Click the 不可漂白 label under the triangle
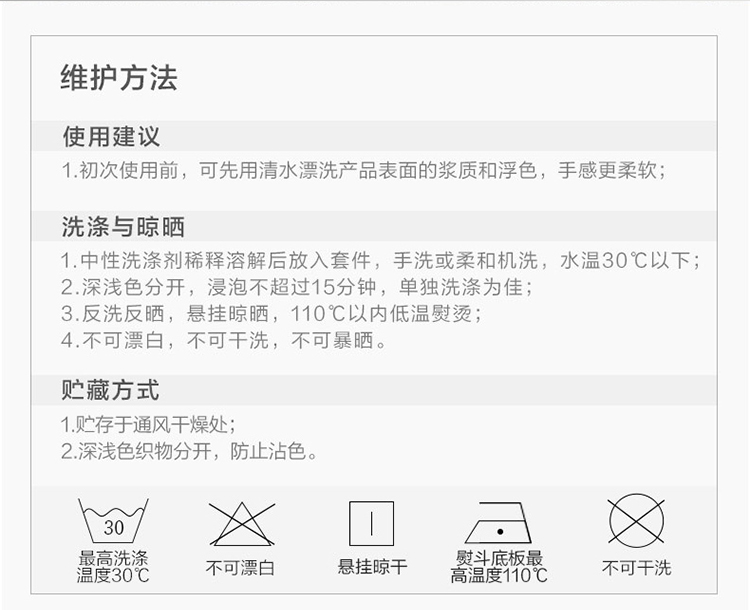The width and height of the screenshot is (750, 610). 241,568
